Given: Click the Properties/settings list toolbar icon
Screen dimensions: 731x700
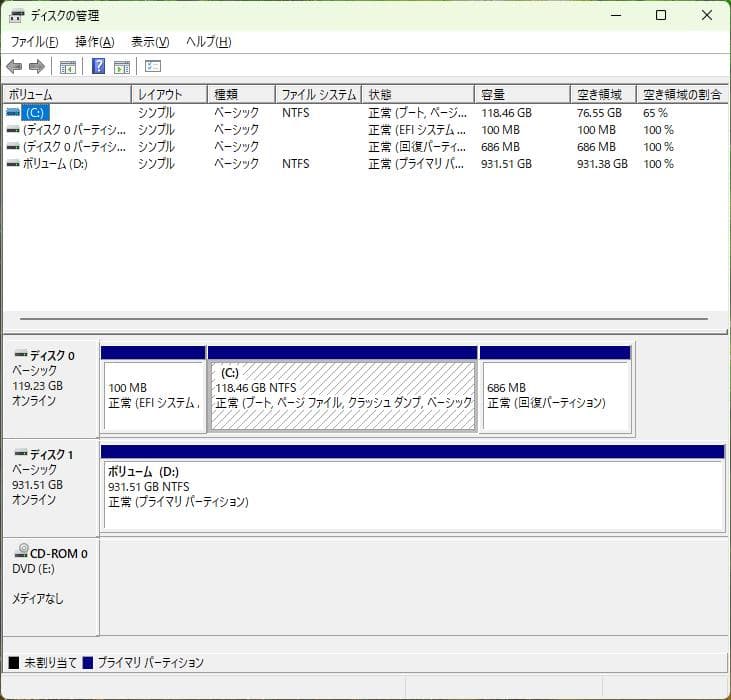Looking at the screenshot, I should coord(152,66).
